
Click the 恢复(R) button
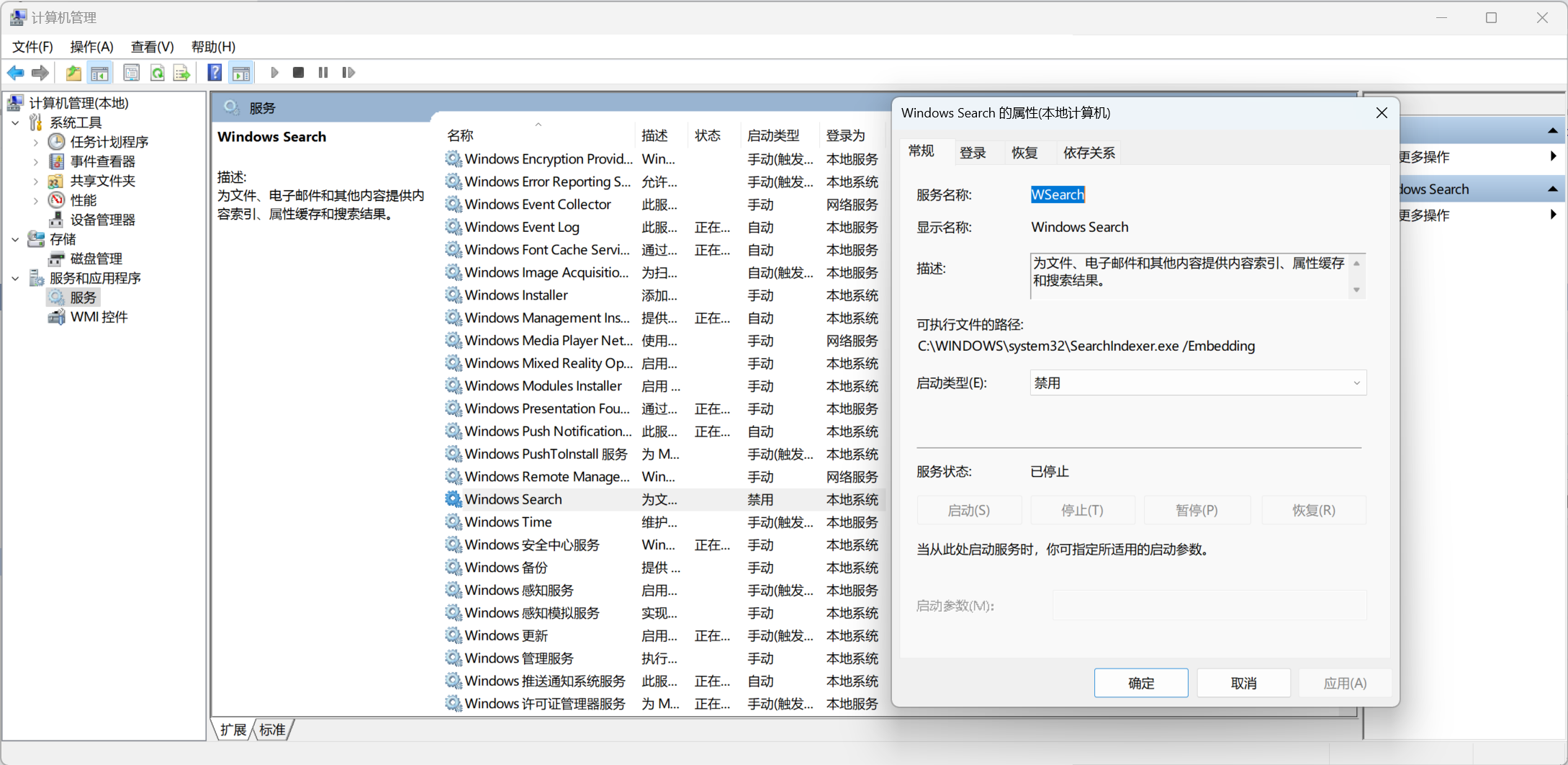point(1314,510)
